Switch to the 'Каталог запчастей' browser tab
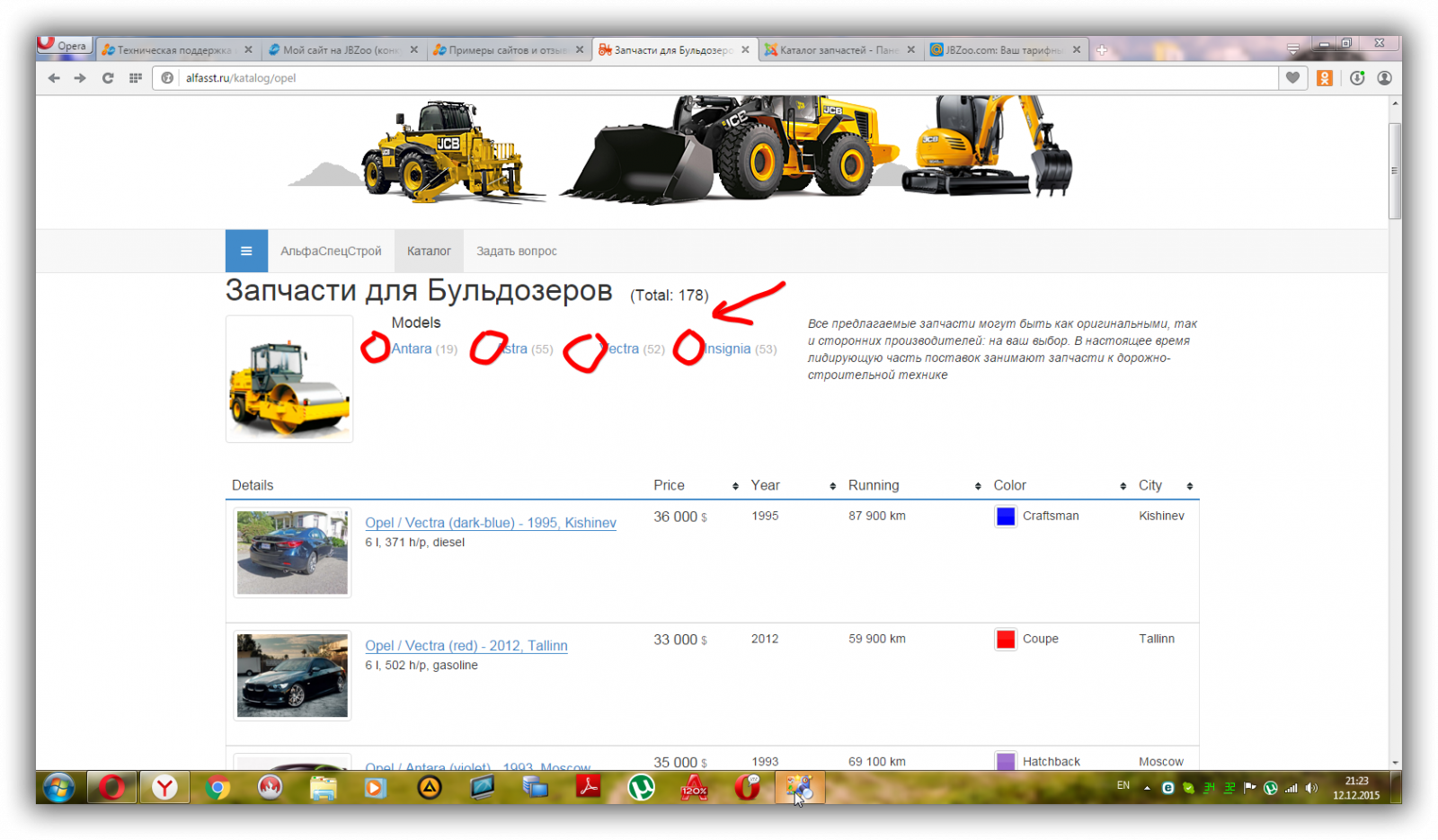Image resolution: width=1438 pixels, height=840 pixels. pyautogui.click(x=838, y=50)
